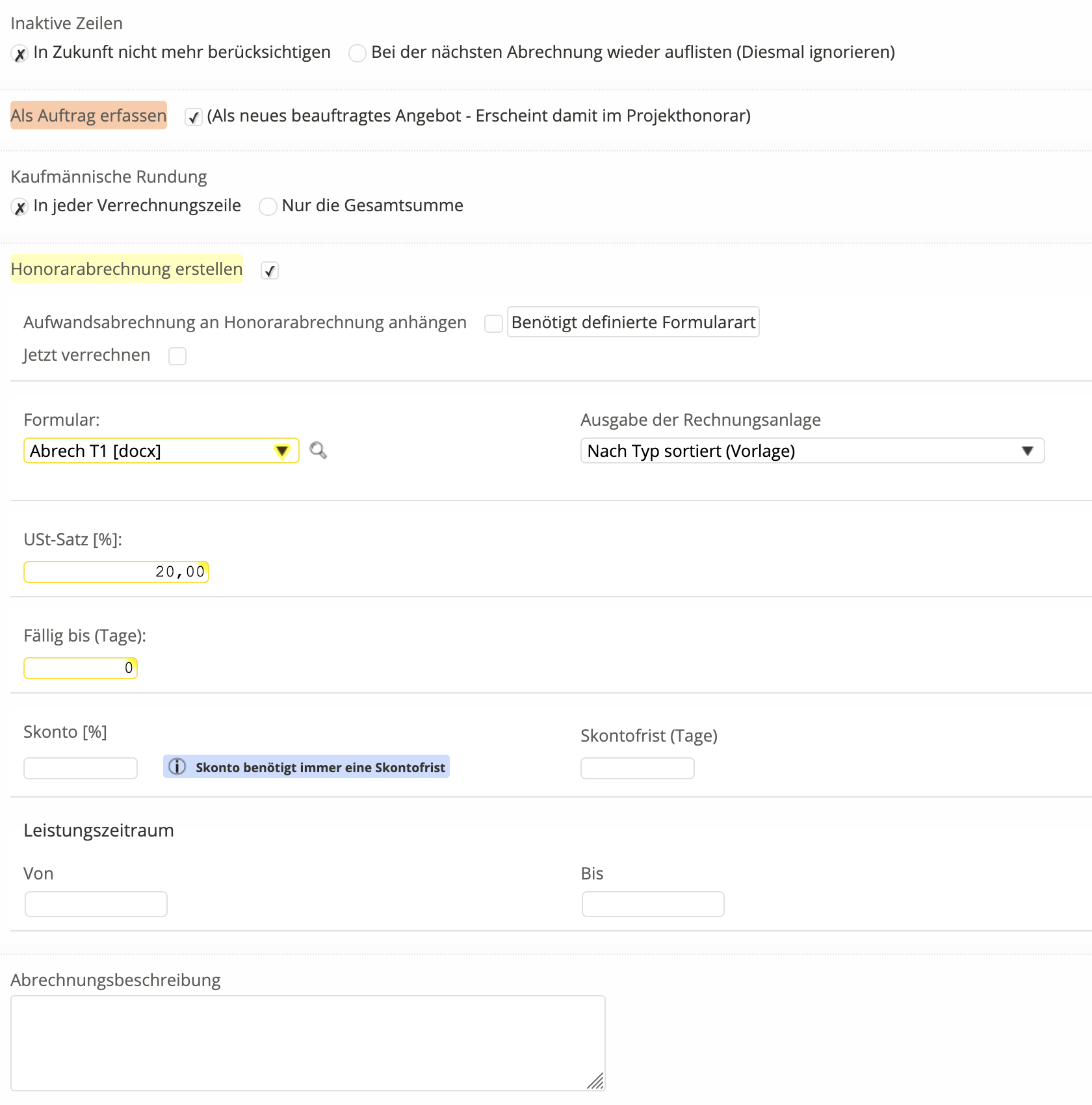Click the Leistungszeitraum 'Bis' date field
Image resolution: width=1092 pixels, height=1105 pixels.
click(x=653, y=904)
